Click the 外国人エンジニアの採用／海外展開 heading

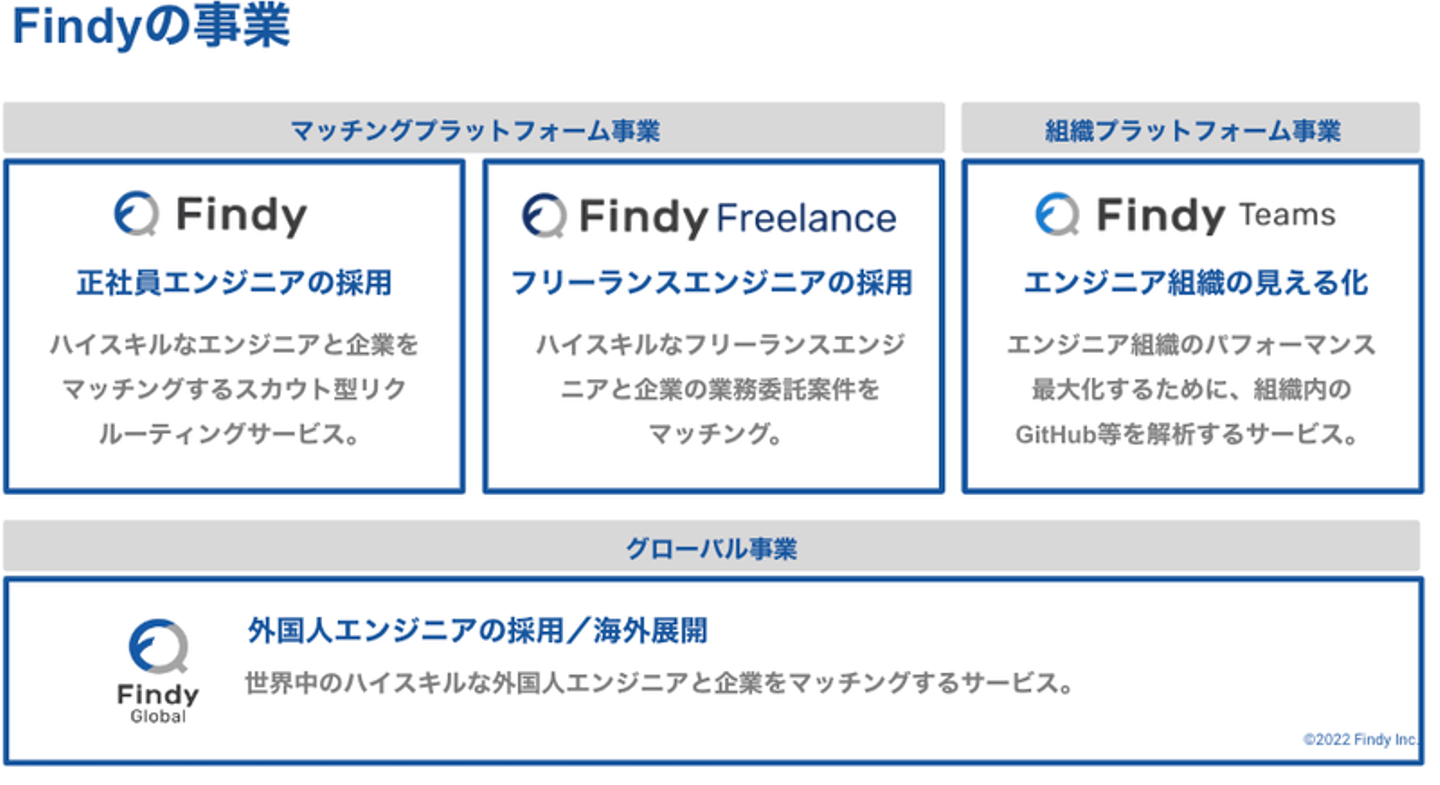477,630
